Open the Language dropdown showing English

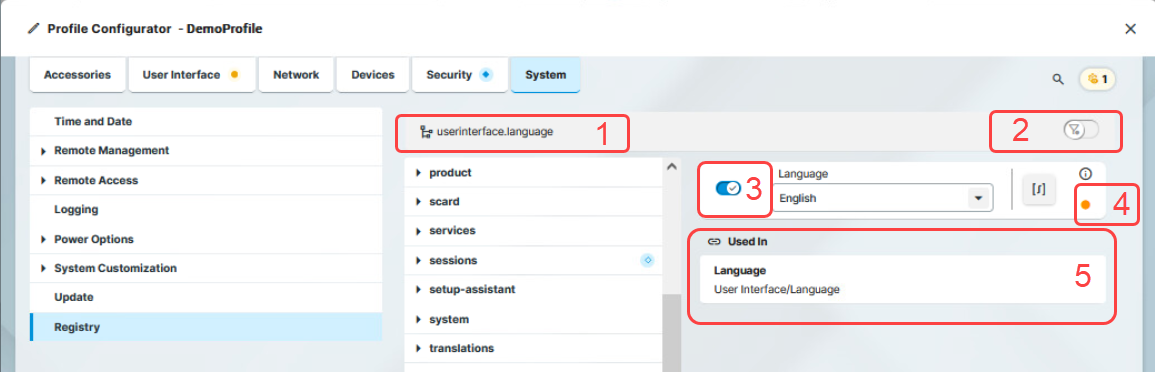point(882,198)
